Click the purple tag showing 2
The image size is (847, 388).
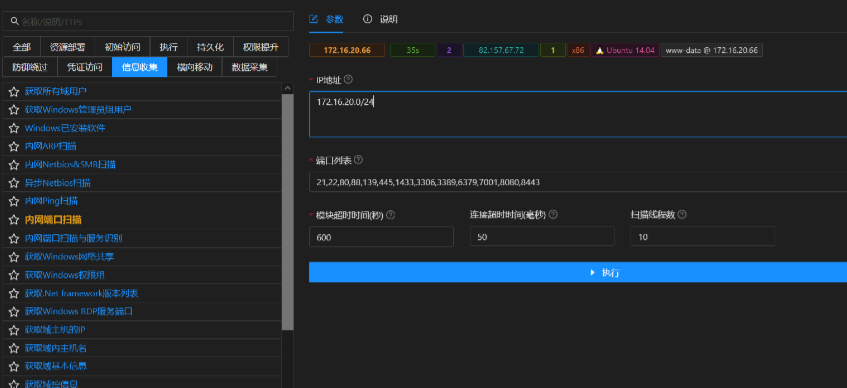click(x=449, y=50)
